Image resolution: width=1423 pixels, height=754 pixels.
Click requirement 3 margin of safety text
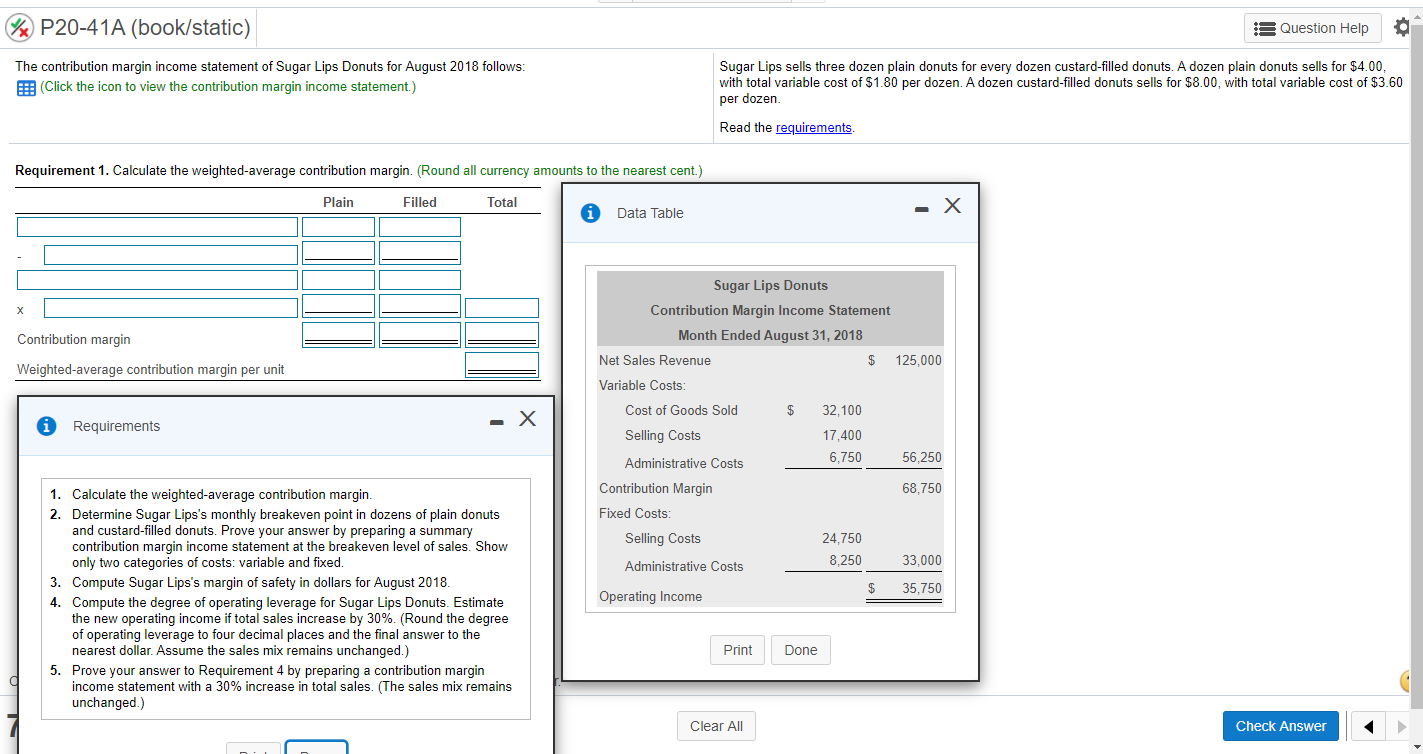(261, 582)
